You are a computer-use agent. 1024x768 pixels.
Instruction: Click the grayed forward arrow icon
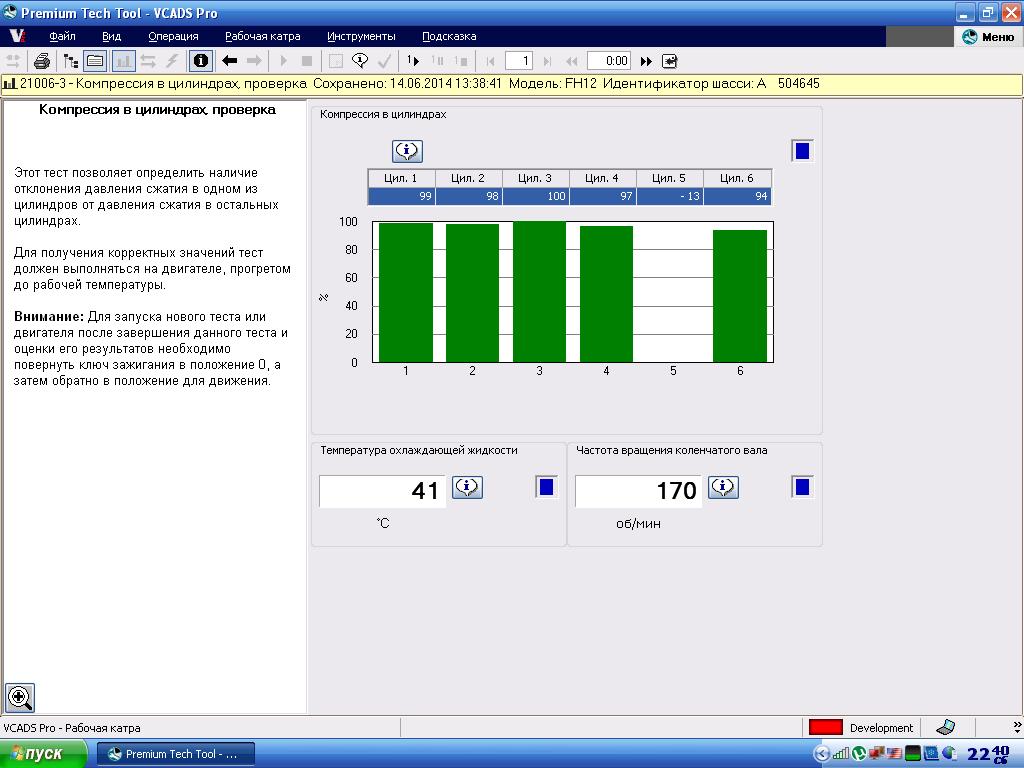[254, 61]
